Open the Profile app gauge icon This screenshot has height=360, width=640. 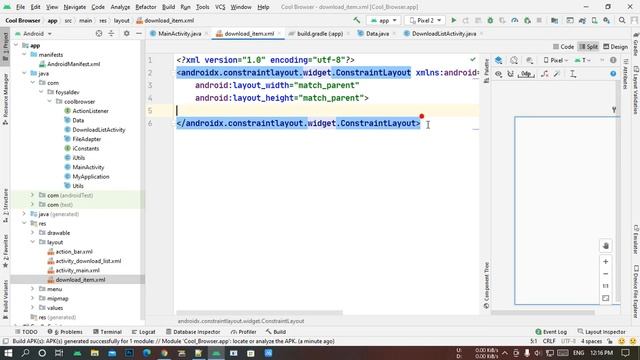click(x=515, y=20)
